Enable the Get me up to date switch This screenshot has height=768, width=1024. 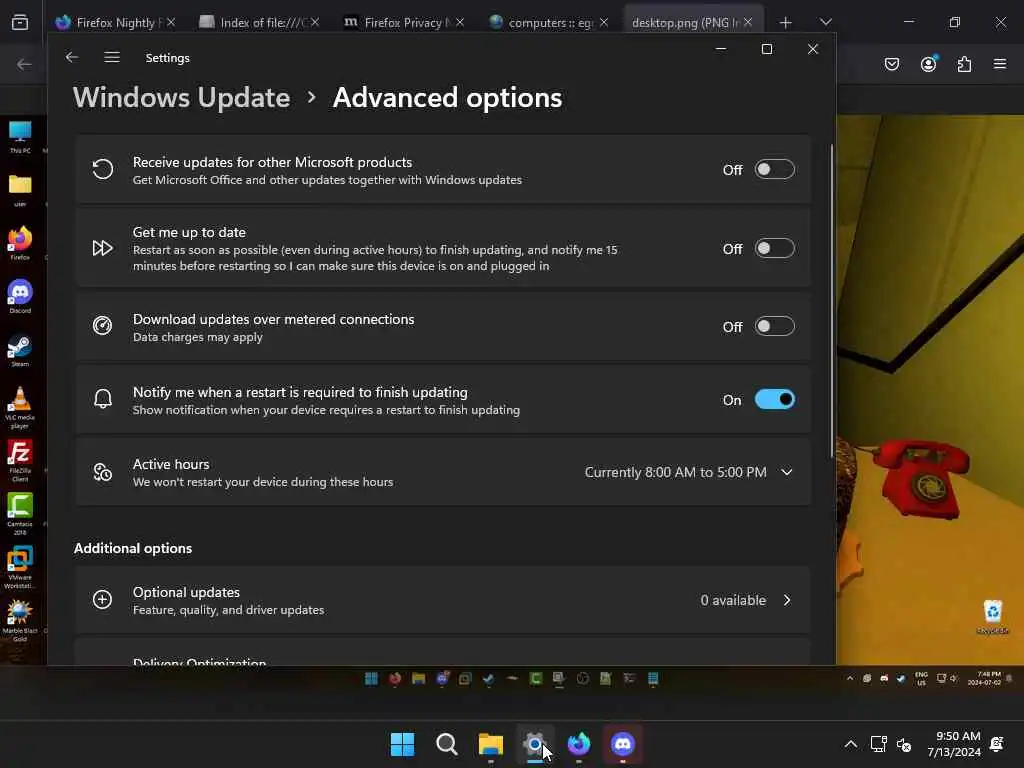tap(775, 249)
